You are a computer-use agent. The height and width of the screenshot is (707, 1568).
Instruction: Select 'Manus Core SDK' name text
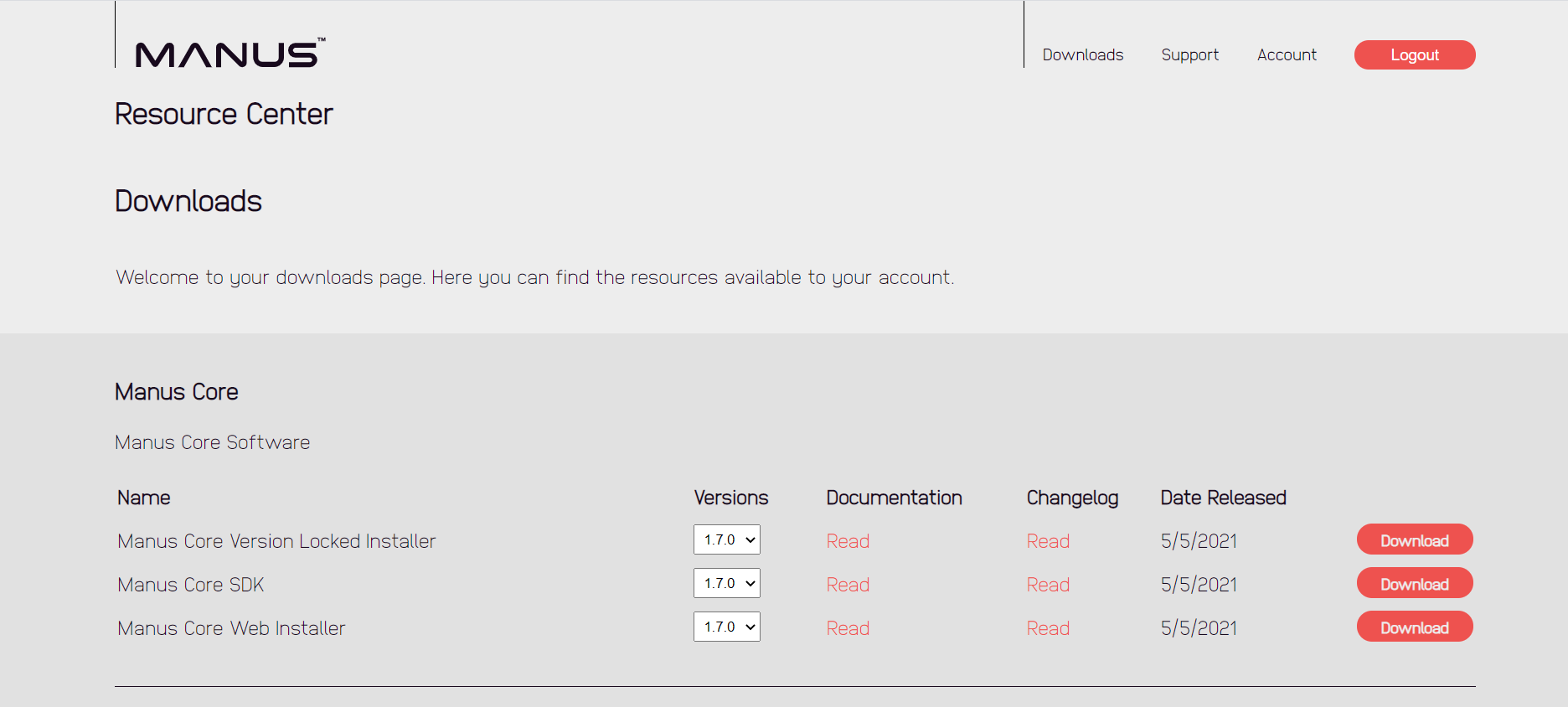[x=191, y=585]
